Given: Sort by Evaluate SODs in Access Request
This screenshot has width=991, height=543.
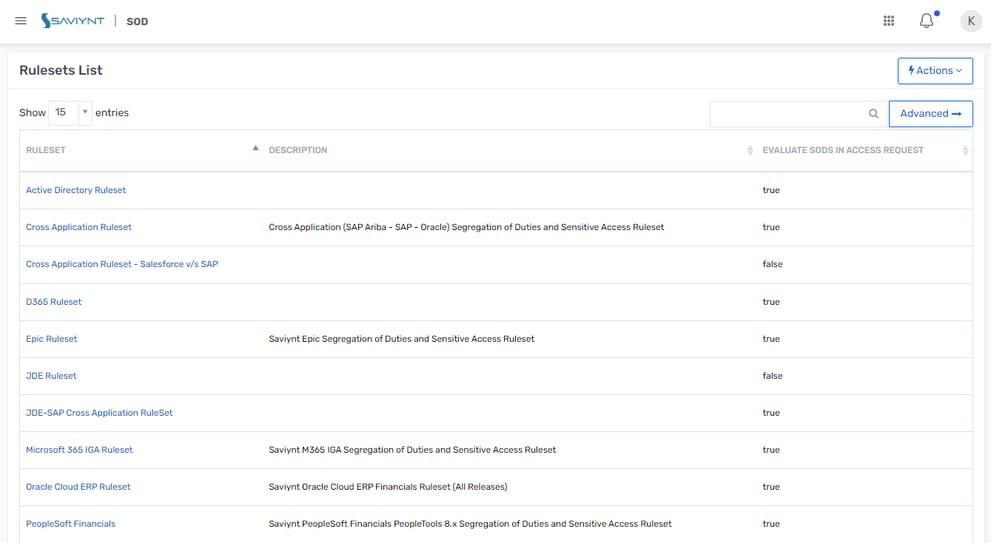Looking at the screenshot, I should point(964,150).
